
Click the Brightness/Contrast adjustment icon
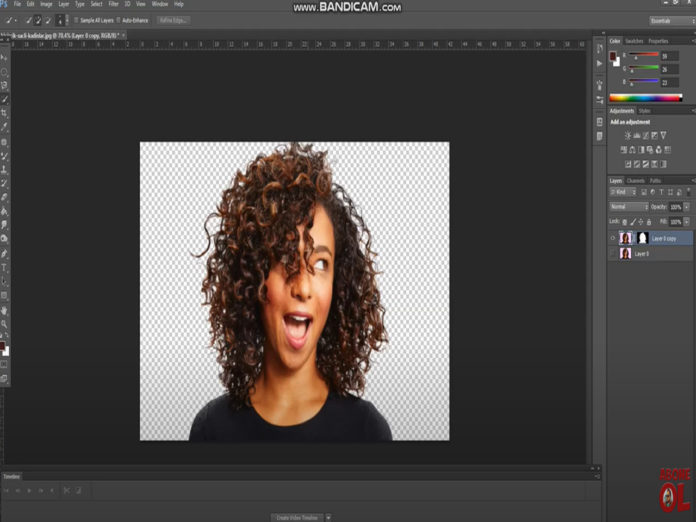click(x=626, y=135)
